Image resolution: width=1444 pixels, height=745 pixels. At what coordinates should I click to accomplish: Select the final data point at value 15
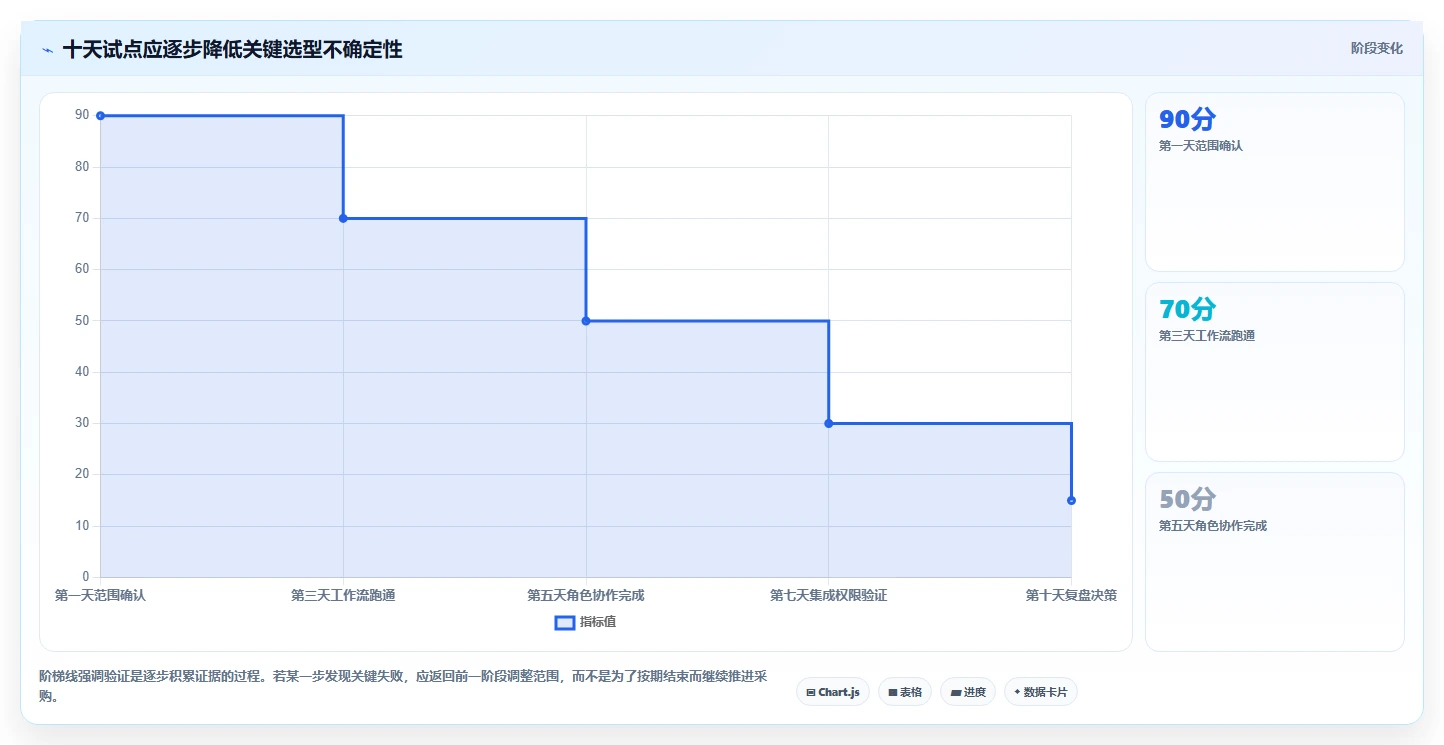1071,500
